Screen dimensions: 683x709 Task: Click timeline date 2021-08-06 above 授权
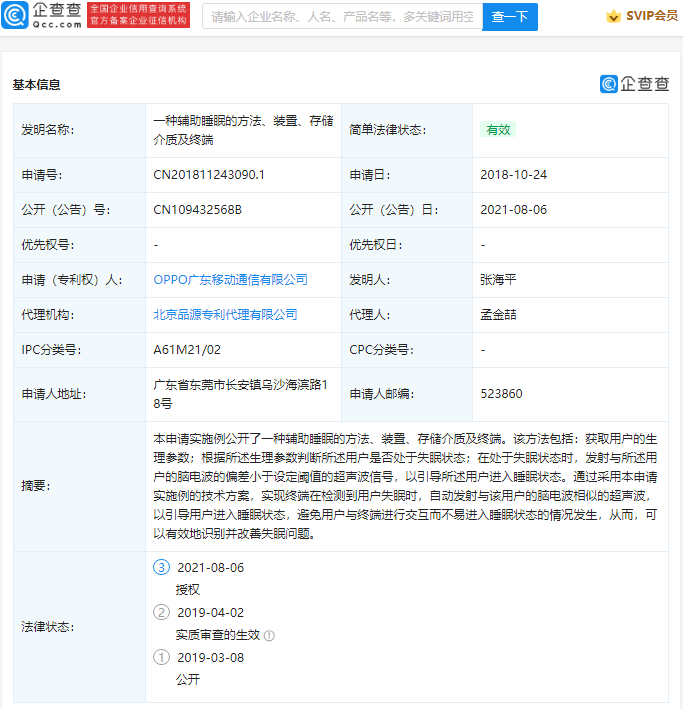210,567
